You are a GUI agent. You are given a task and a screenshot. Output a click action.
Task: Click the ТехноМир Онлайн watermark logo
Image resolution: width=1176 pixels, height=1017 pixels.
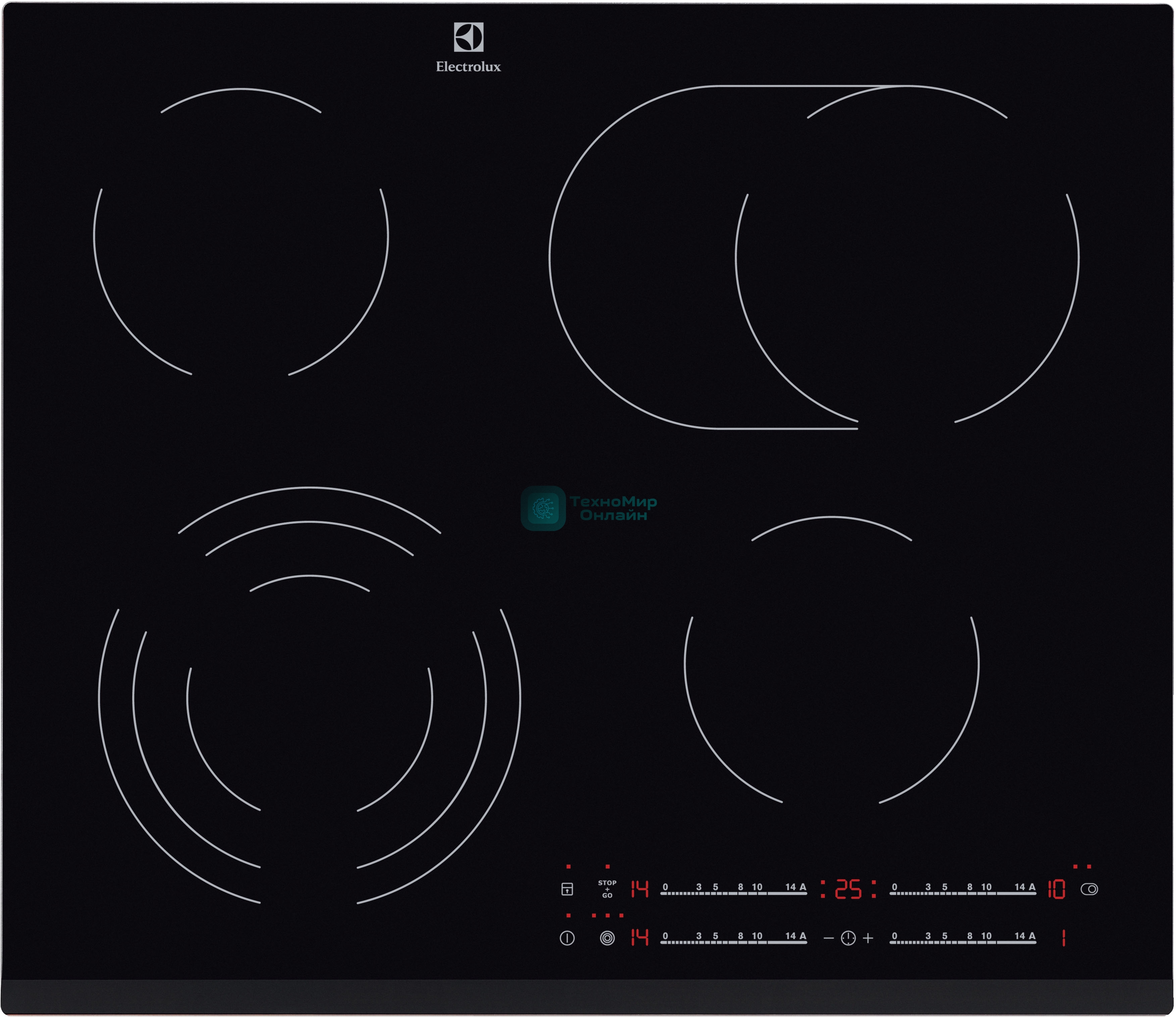[543, 508]
